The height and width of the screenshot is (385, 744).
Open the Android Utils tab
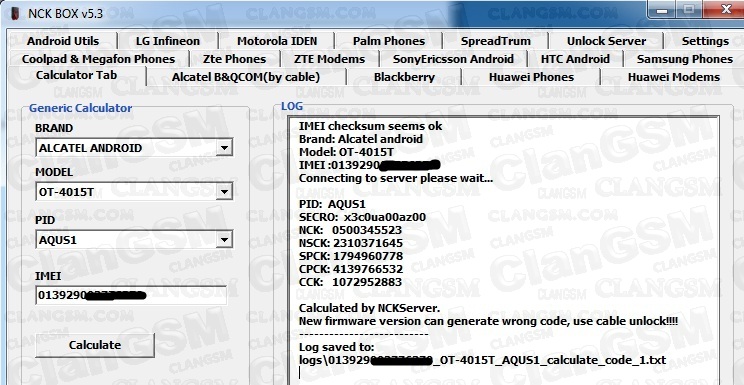(x=63, y=41)
